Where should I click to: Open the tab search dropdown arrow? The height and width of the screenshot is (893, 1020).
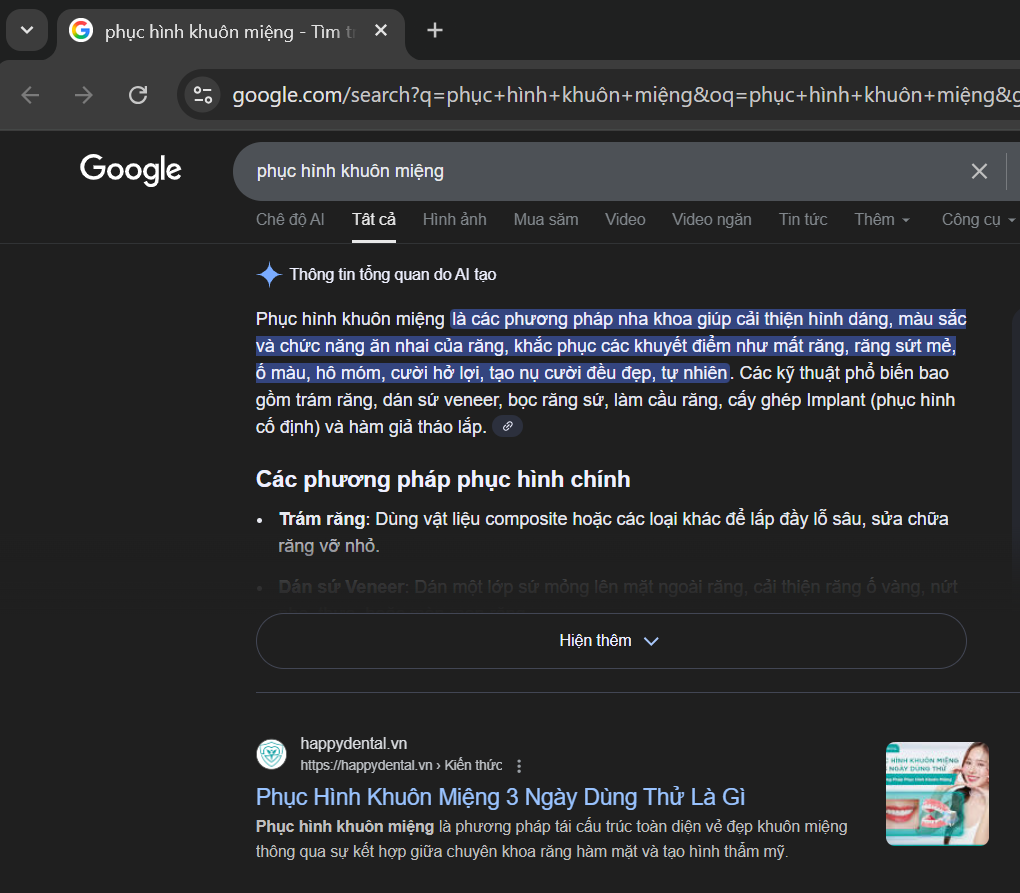click(27, 30)
